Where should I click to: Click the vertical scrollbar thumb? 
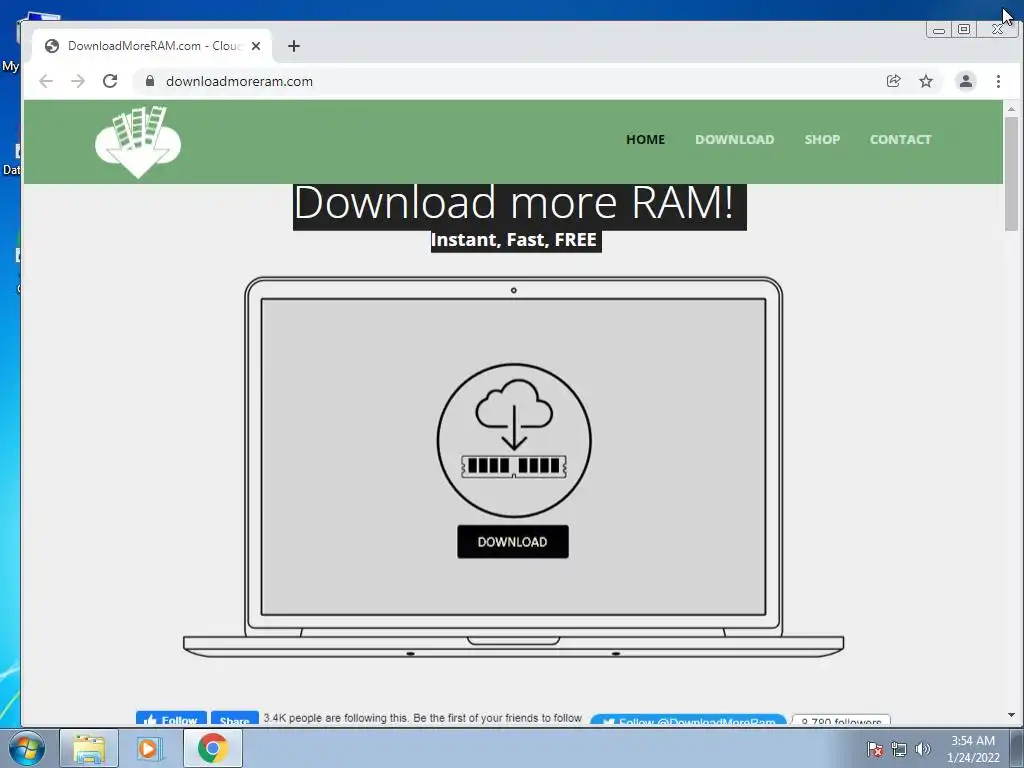click(1011, 174)
